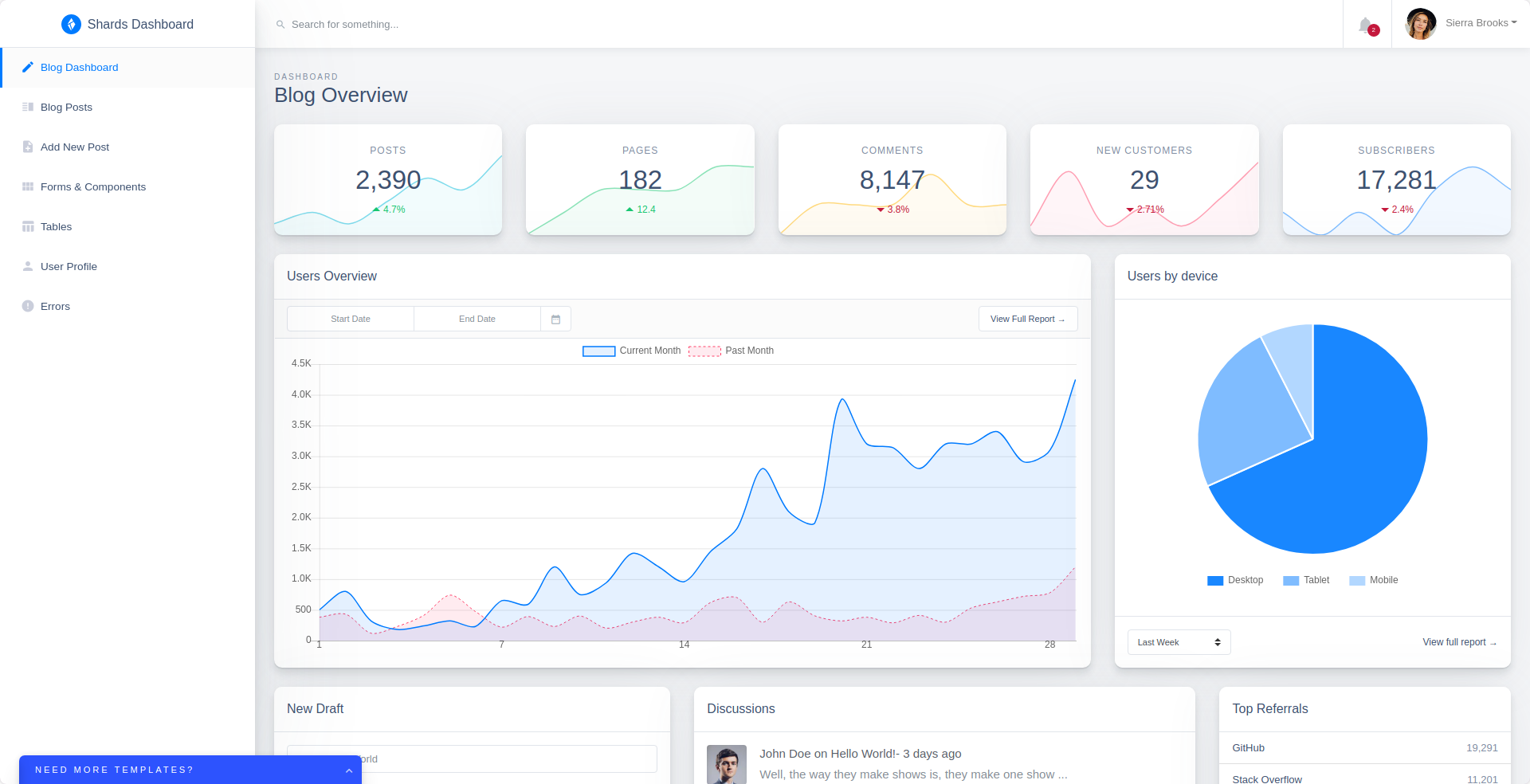Open Blog Dashboard menu item
Screen dimensions: 1530x784
(x=127, y=67)
